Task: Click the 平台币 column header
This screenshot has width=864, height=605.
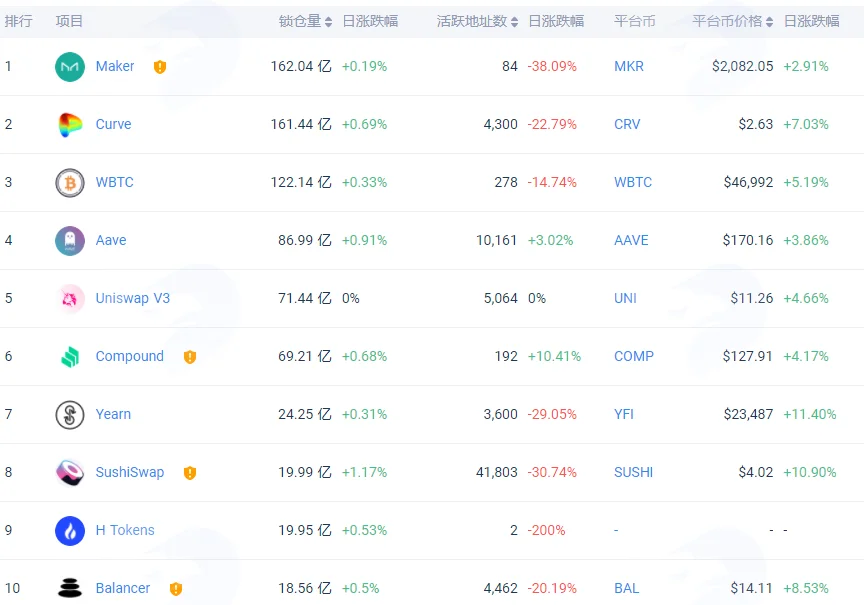Action: pyautogui.click(x=635, y=21)
